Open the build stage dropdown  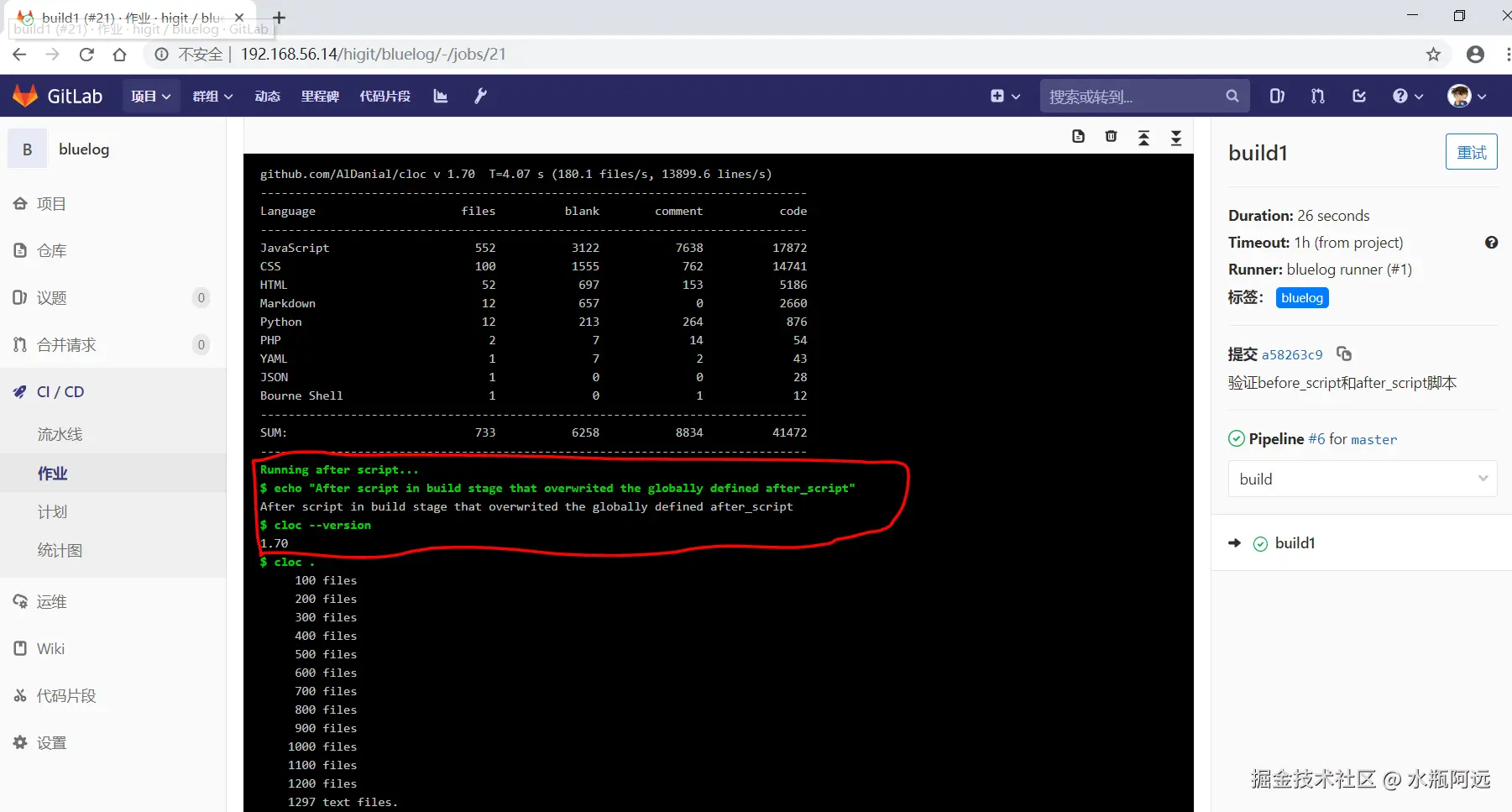pyautogui.click(x=1362, y=479)
